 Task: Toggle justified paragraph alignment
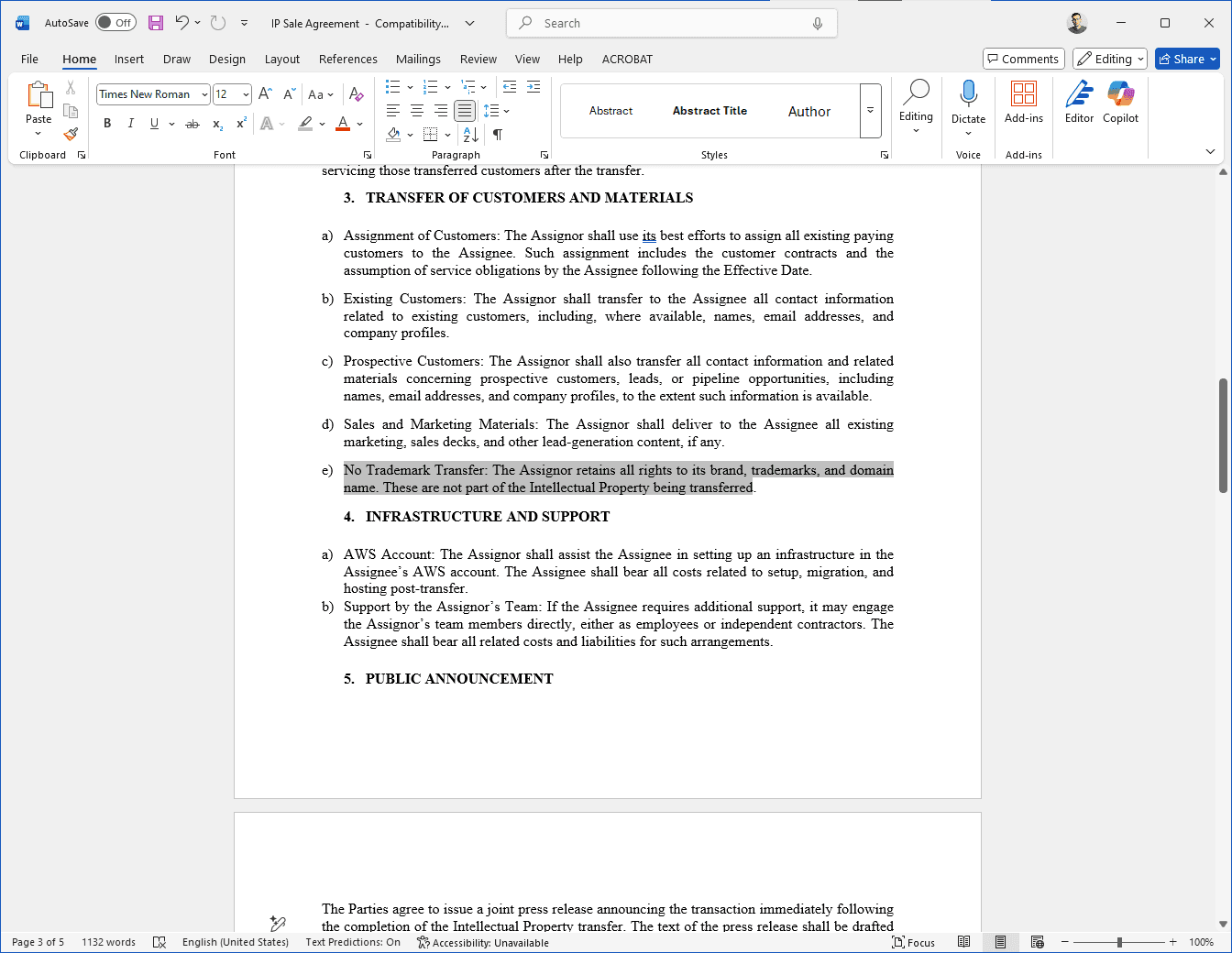click(465, 111)
